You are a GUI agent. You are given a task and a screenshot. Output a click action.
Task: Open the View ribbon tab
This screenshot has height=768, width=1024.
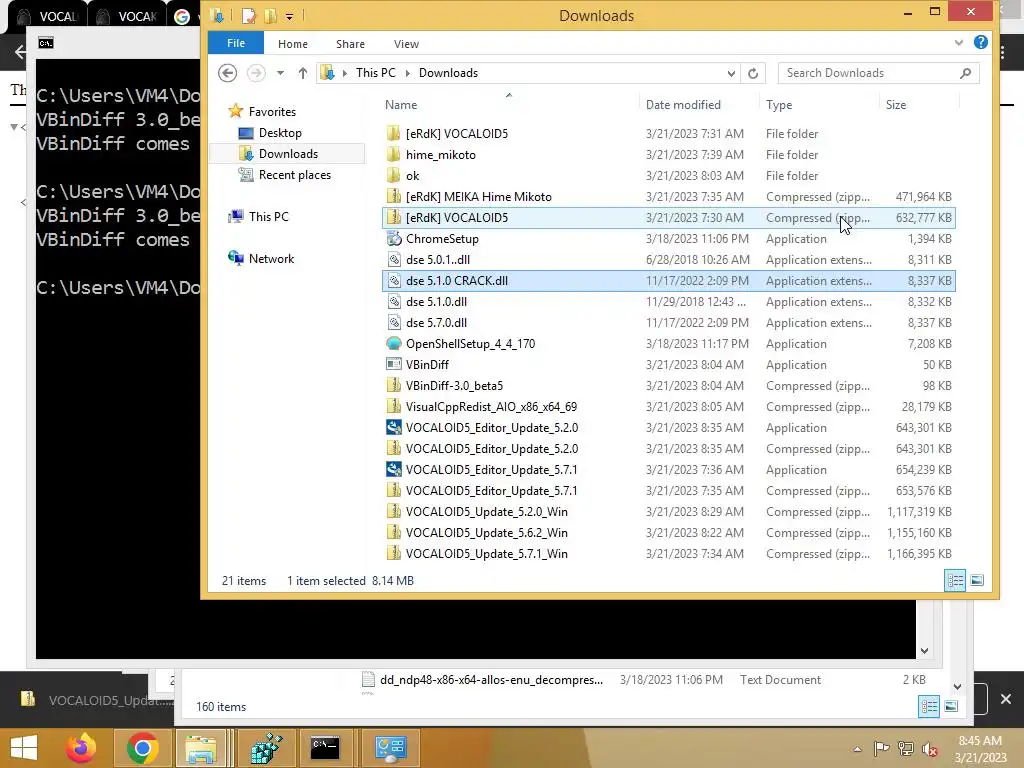406,44
